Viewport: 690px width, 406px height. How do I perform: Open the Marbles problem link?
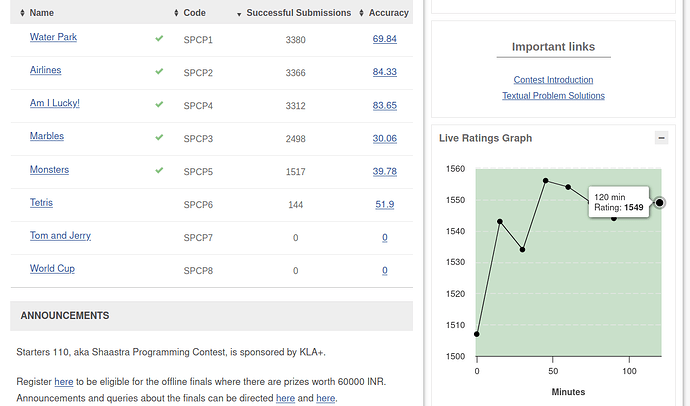pos(47,136)
